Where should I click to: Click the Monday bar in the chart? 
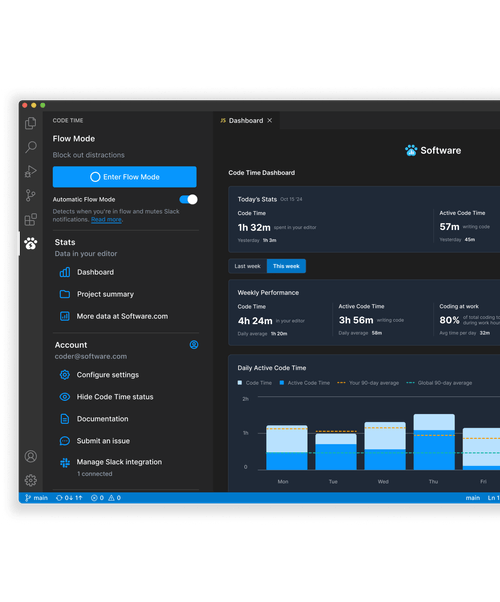coord(287,447)
